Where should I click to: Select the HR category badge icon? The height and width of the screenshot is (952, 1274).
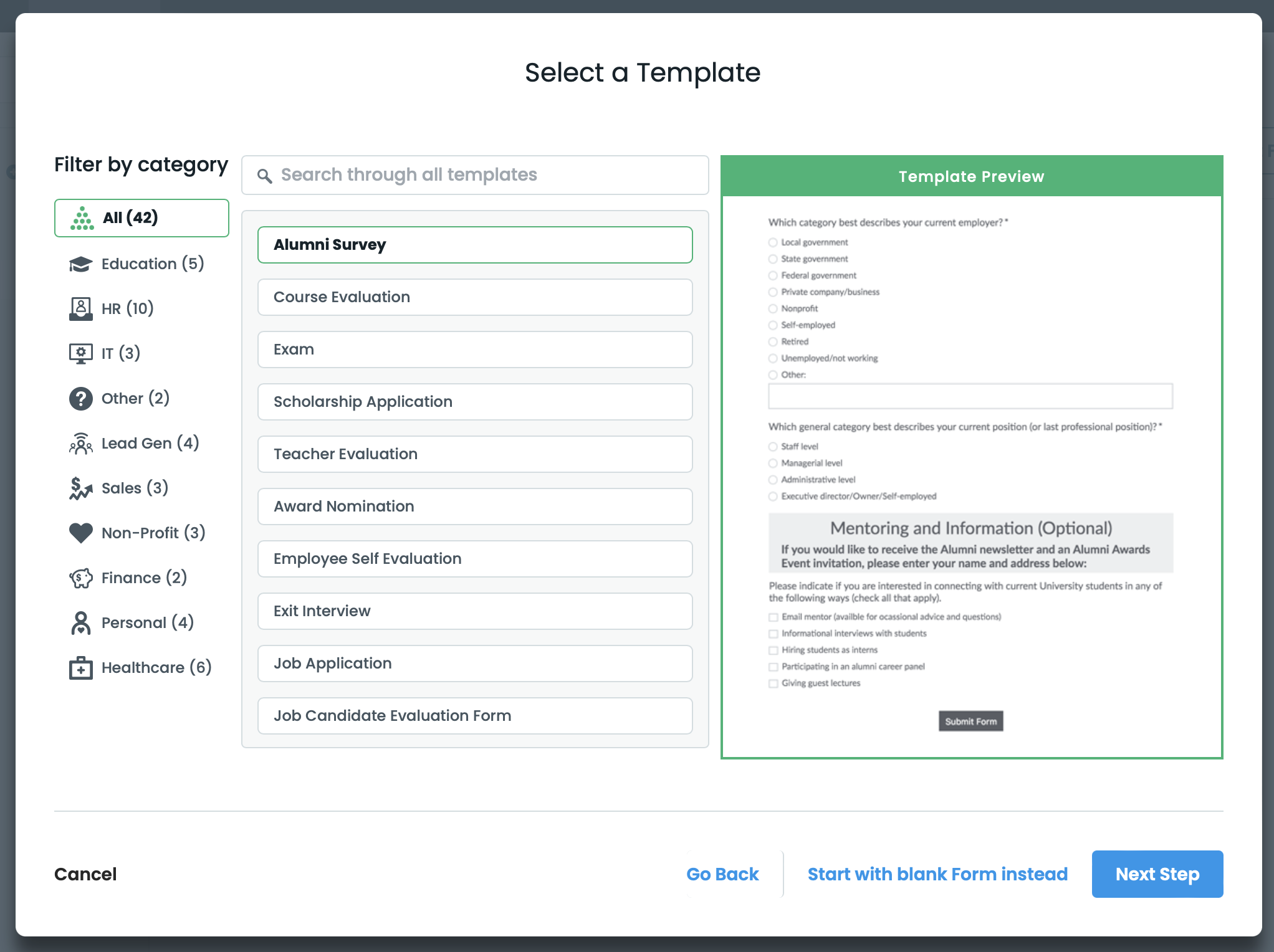(x=80, y=308)
